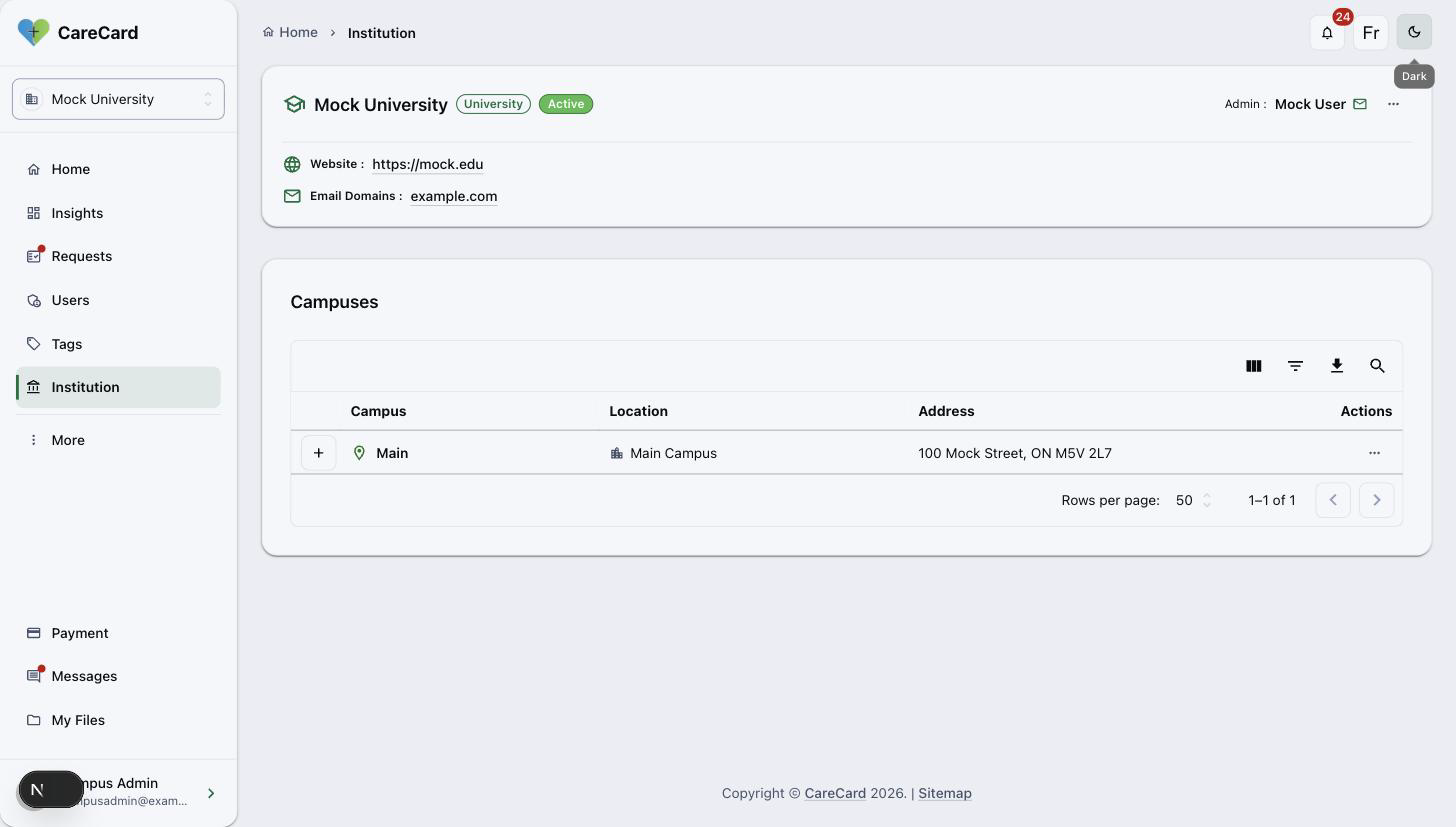Go to the previous table page
Viewport: 1456px width, 827px height.
(1333, 500)
